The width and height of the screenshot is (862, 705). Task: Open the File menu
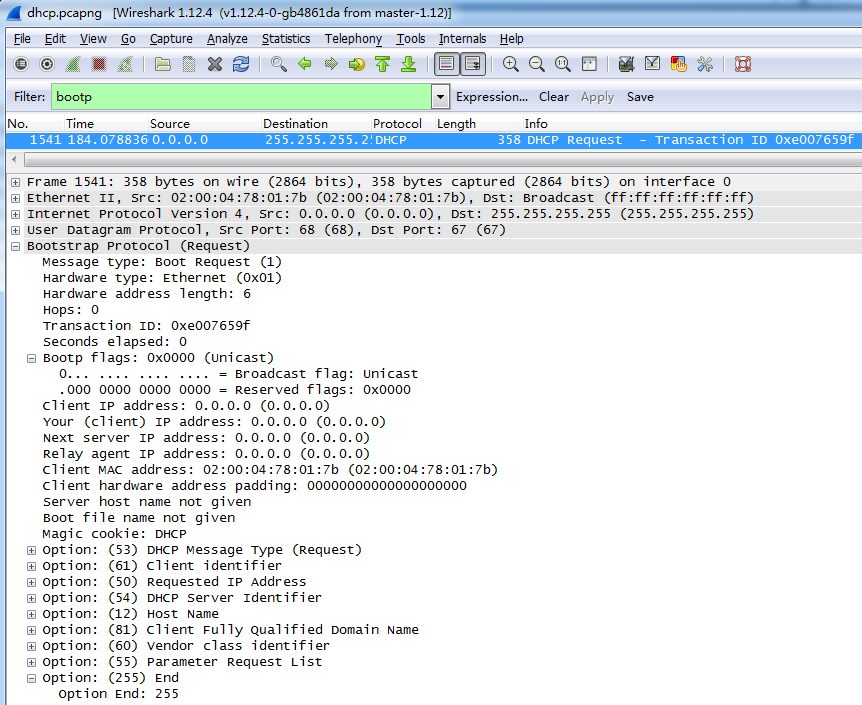pos(22,39)
